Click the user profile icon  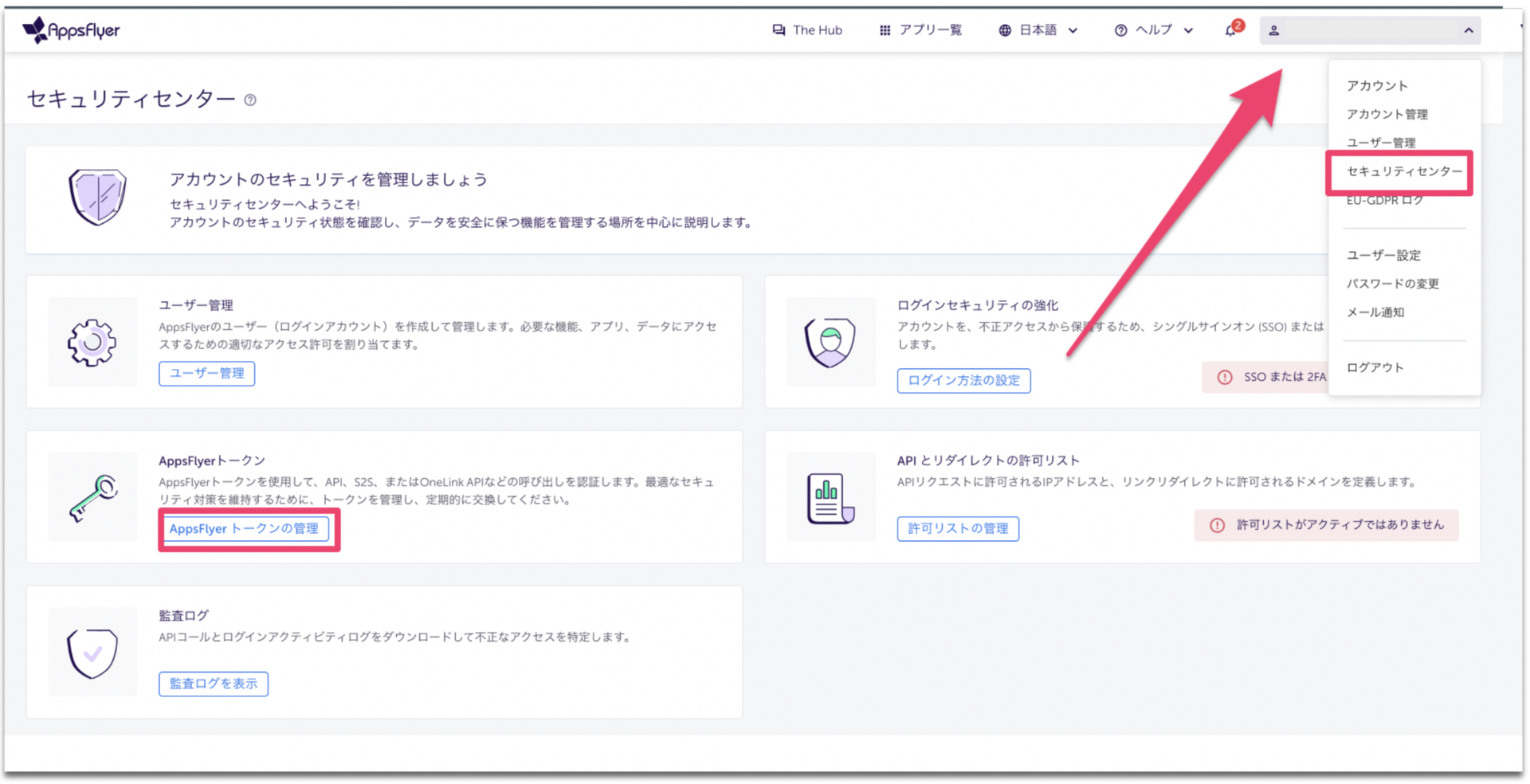(1274, 30)
